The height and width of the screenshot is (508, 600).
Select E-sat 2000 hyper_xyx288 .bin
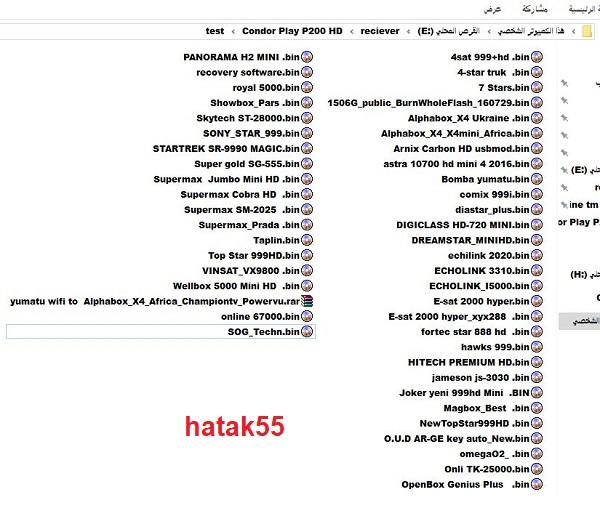[459, 316]
